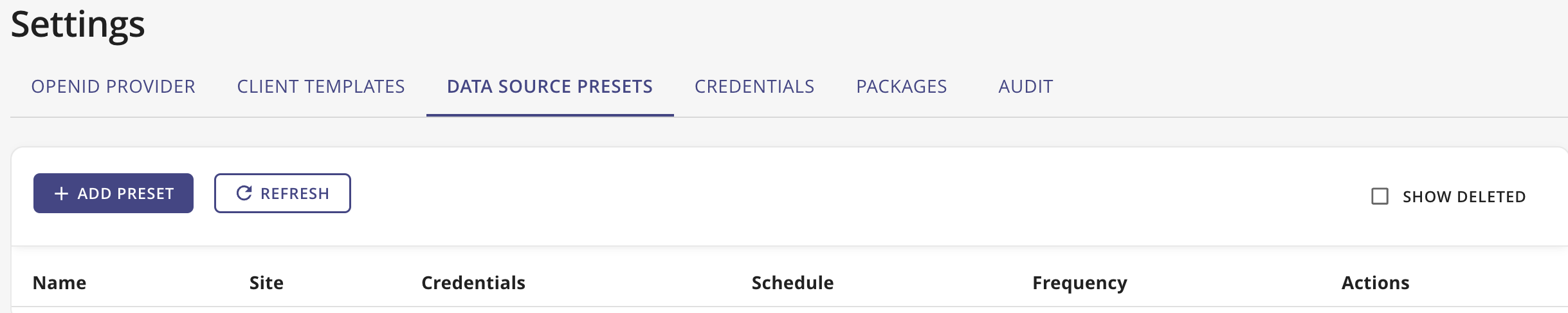Image resolution: width=1568 pixels, height=313 pixels.
Task: Click the Credentials column header in table
Action: point(473,283)
